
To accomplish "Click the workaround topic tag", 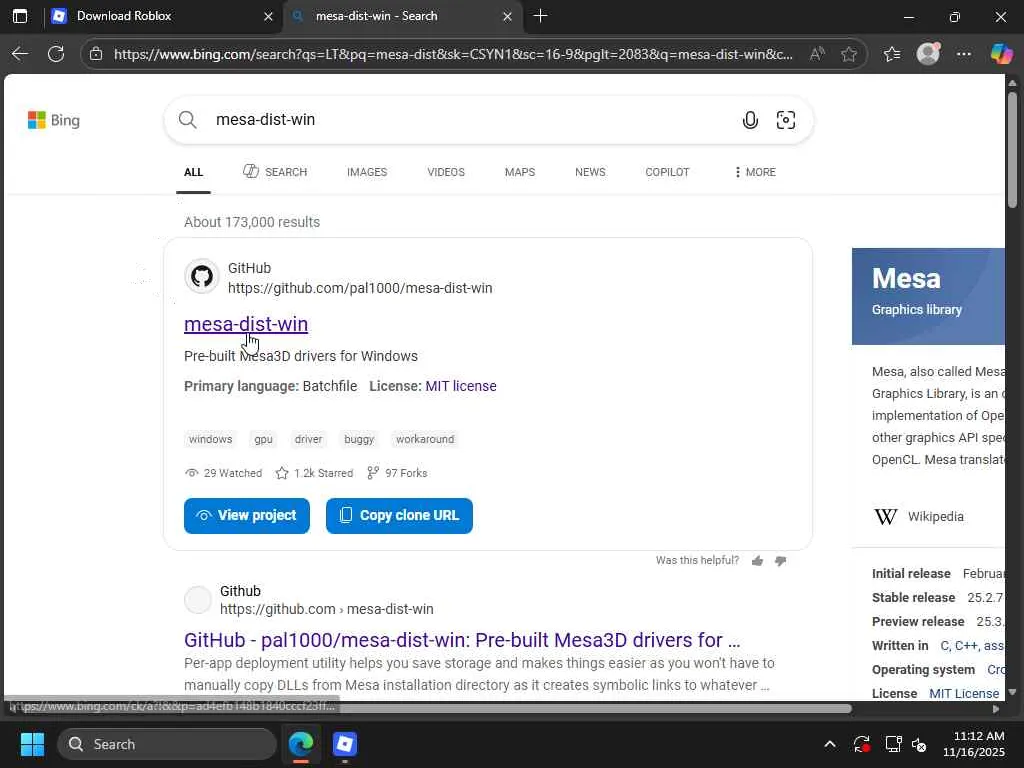I will [425, 439].
